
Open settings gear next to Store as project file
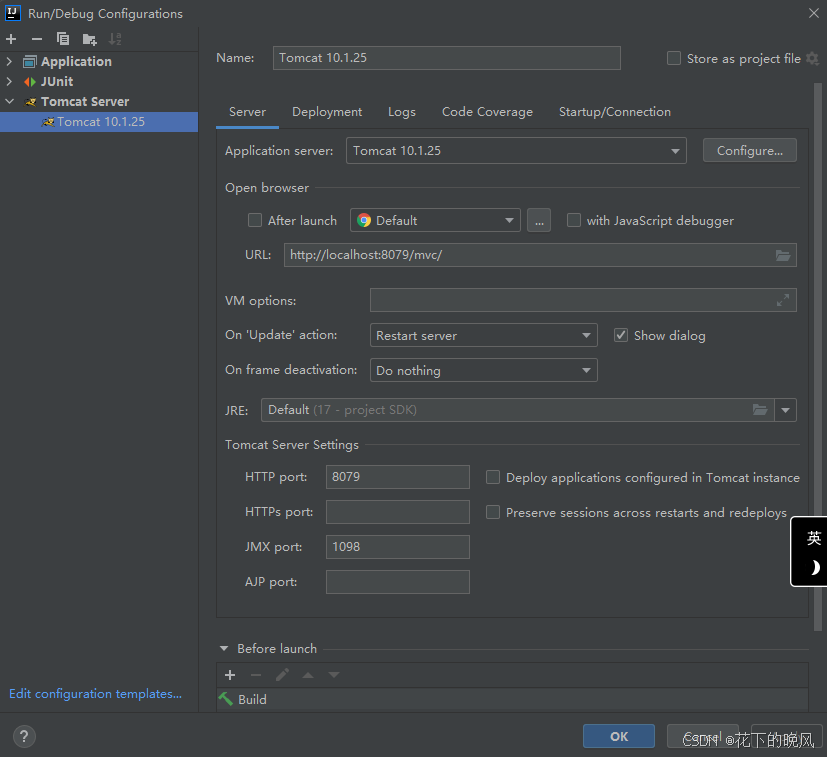click(x=813, y=59)
